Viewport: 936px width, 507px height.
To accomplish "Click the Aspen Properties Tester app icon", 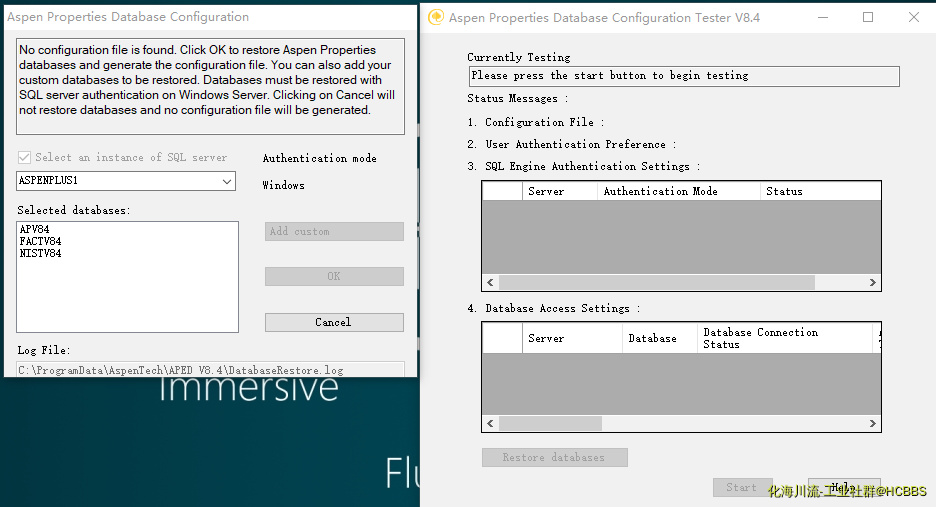I will pos(436,17).
